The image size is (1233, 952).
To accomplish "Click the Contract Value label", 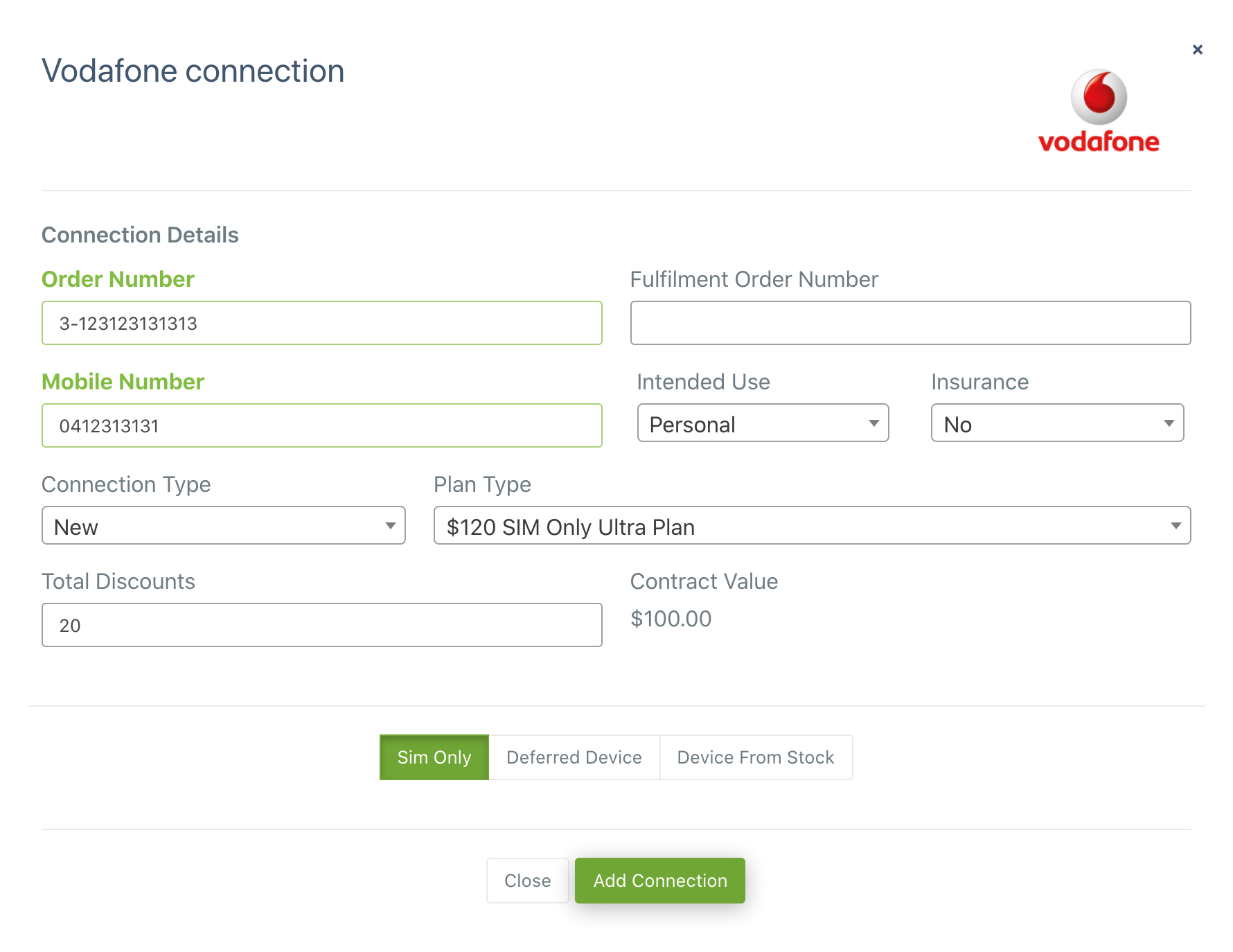I will [704, 581].
